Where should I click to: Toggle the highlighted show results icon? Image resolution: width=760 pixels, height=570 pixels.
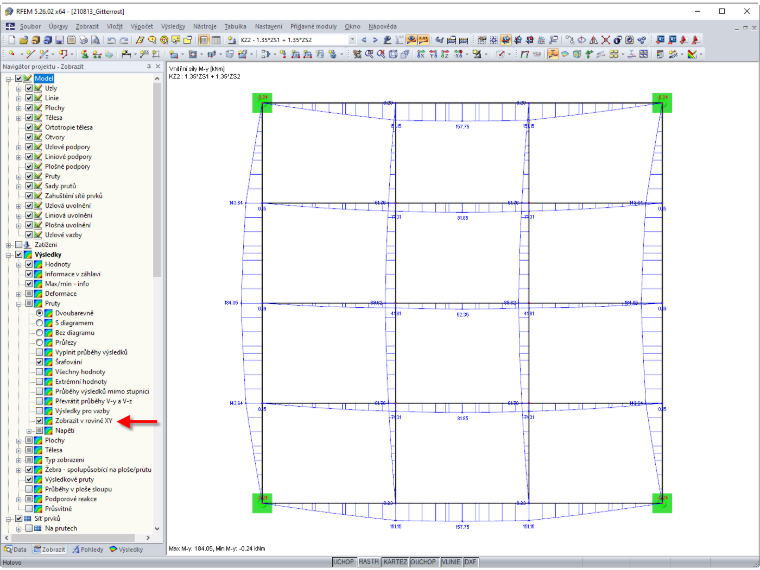click(412, 40)
